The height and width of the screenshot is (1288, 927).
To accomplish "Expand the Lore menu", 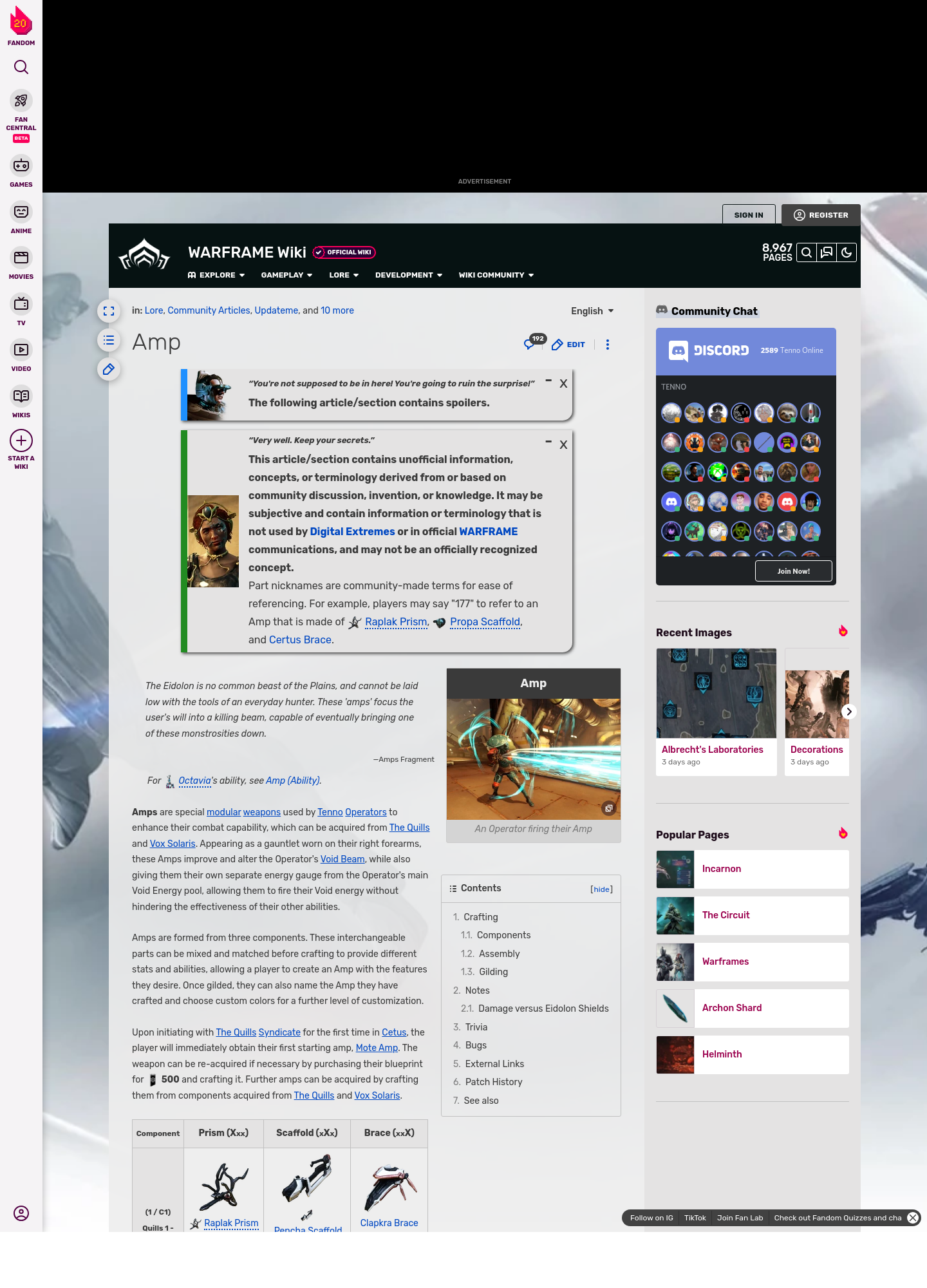I will [x=344, y=275].
